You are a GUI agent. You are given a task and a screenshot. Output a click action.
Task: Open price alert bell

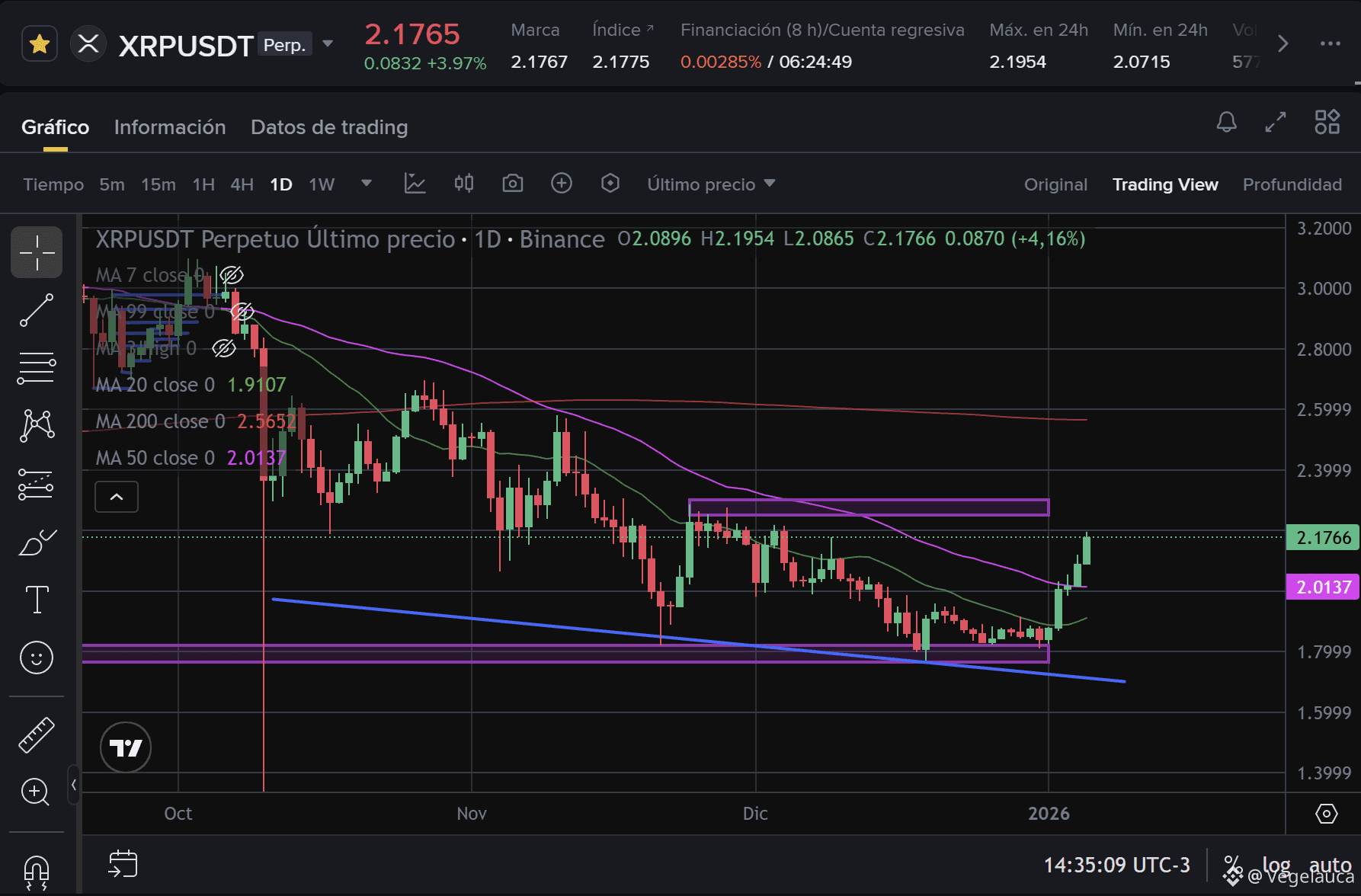coord(1227,122)
